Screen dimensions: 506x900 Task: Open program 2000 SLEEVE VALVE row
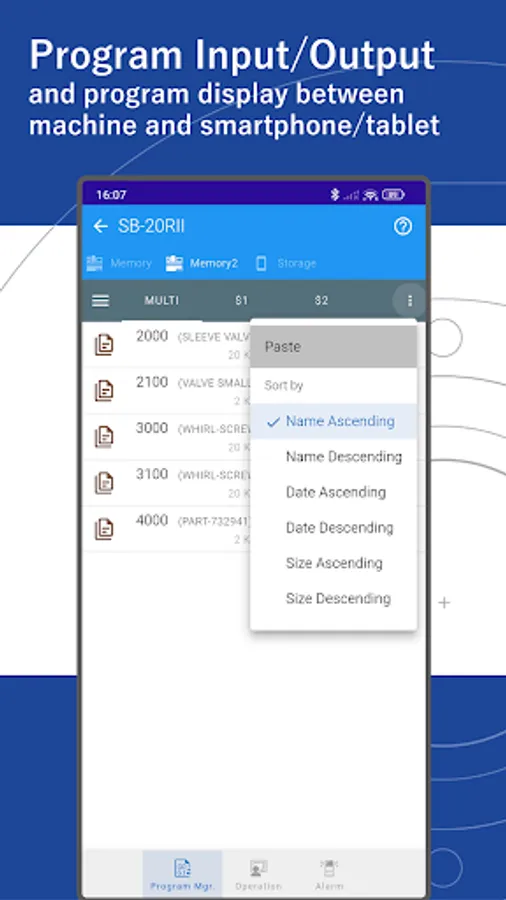pyautogui.click(x=167, y=345)
